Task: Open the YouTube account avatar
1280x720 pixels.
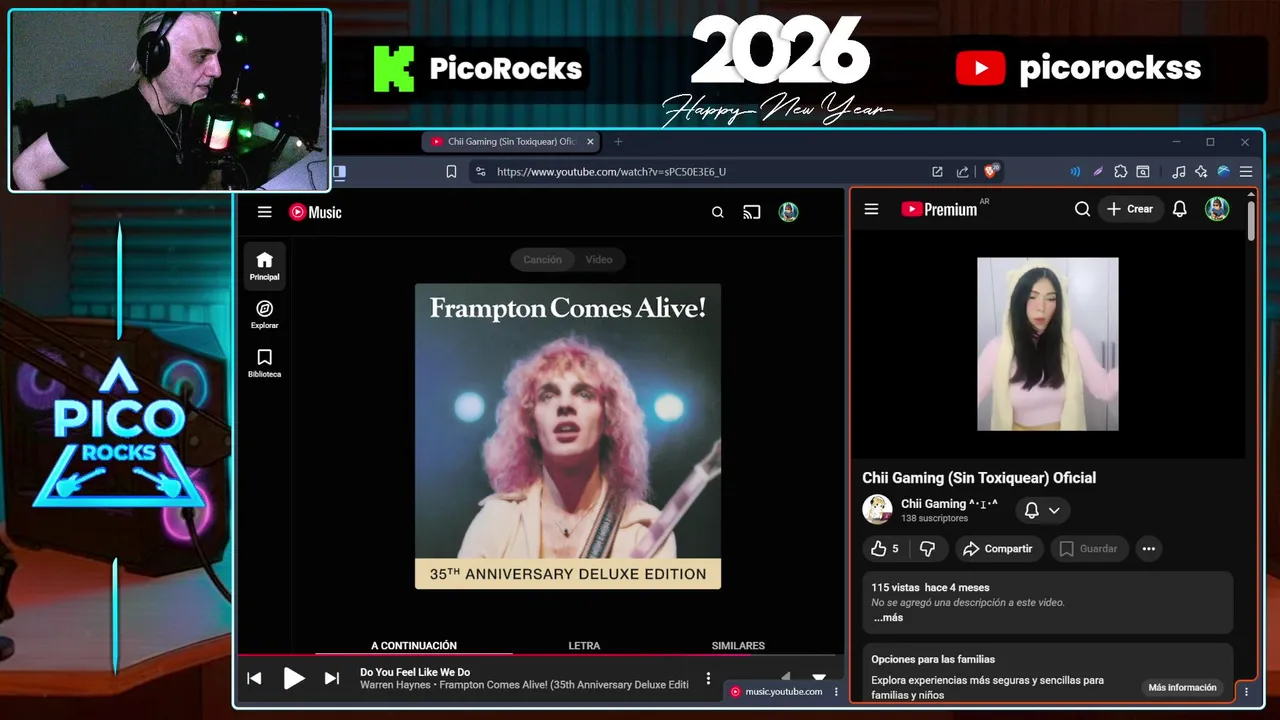Action: pos(1217,209)
